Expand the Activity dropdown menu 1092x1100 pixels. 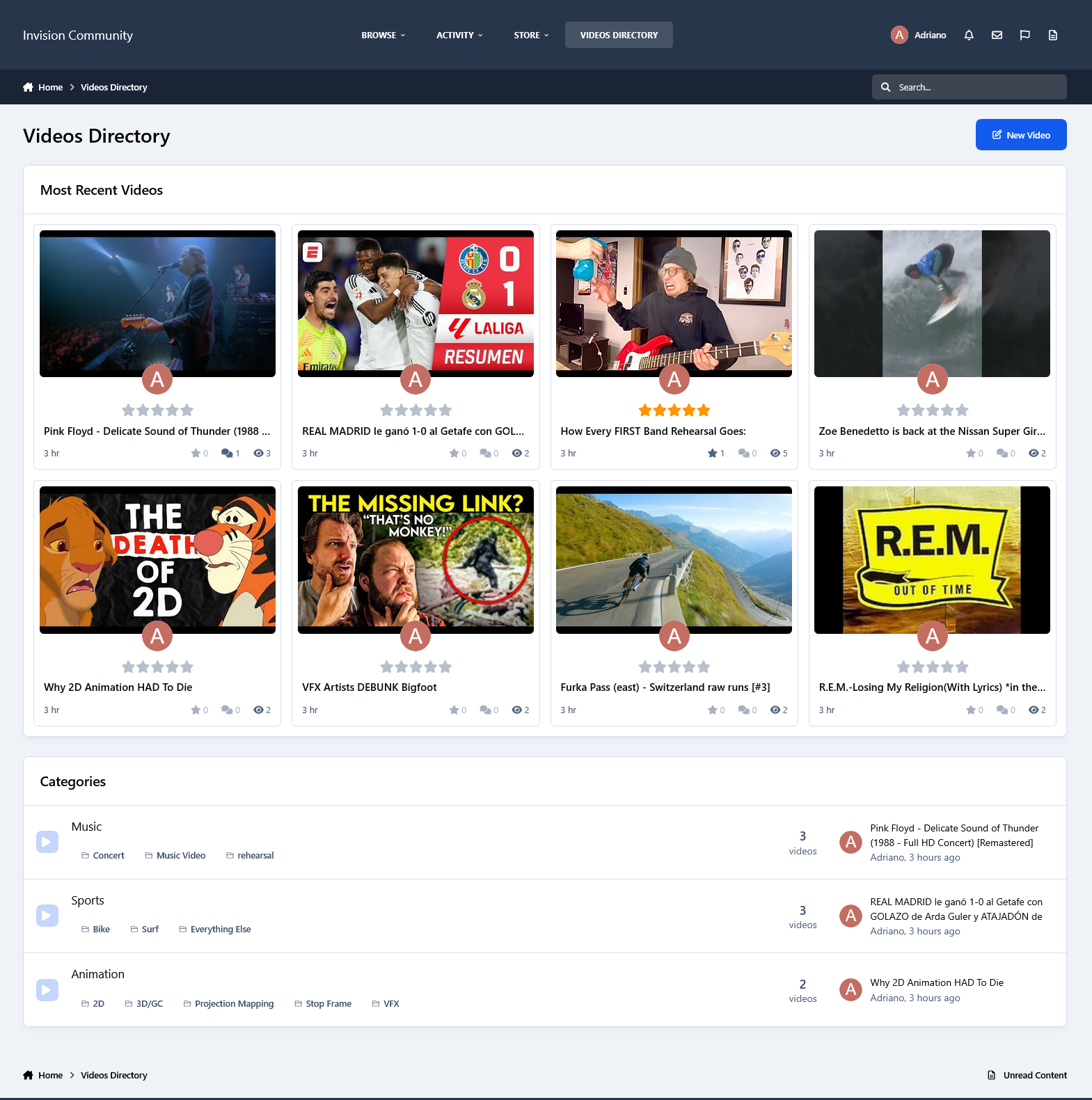[x=459, y=35]
